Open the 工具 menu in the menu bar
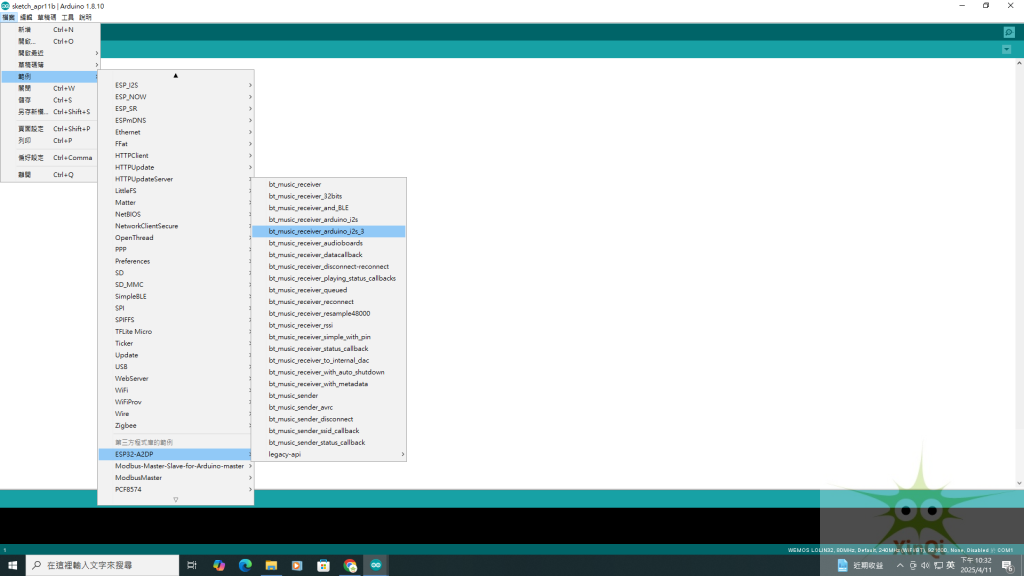The image size is (1024, 576). [x=67, y=18]
